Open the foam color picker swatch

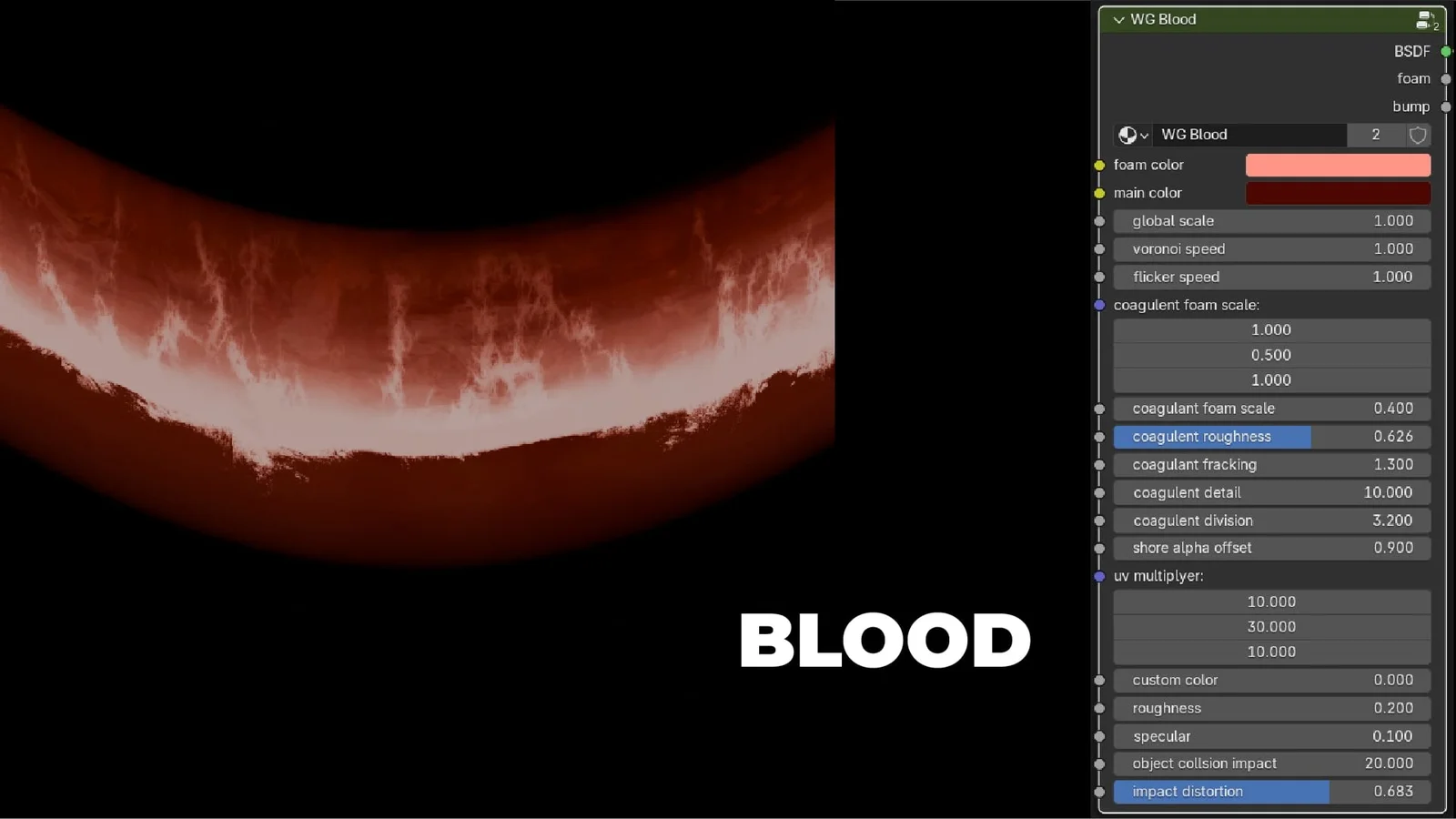1338,165
